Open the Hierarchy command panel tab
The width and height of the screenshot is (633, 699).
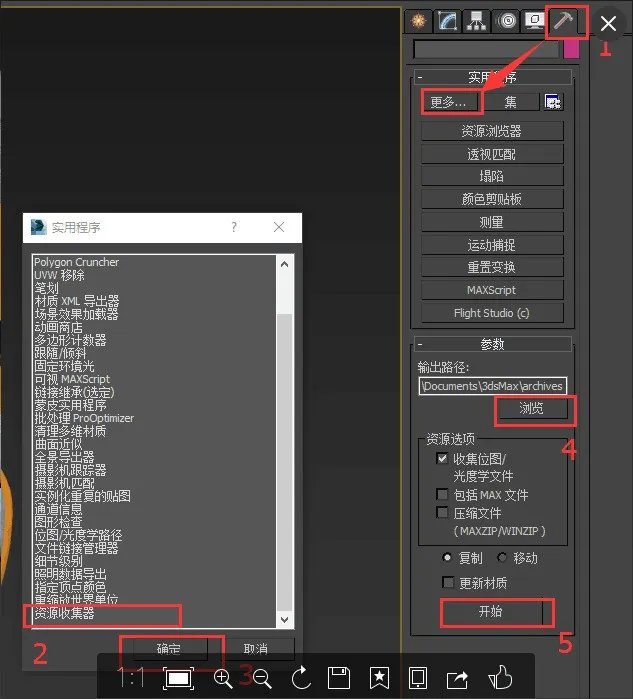point(477,21)
